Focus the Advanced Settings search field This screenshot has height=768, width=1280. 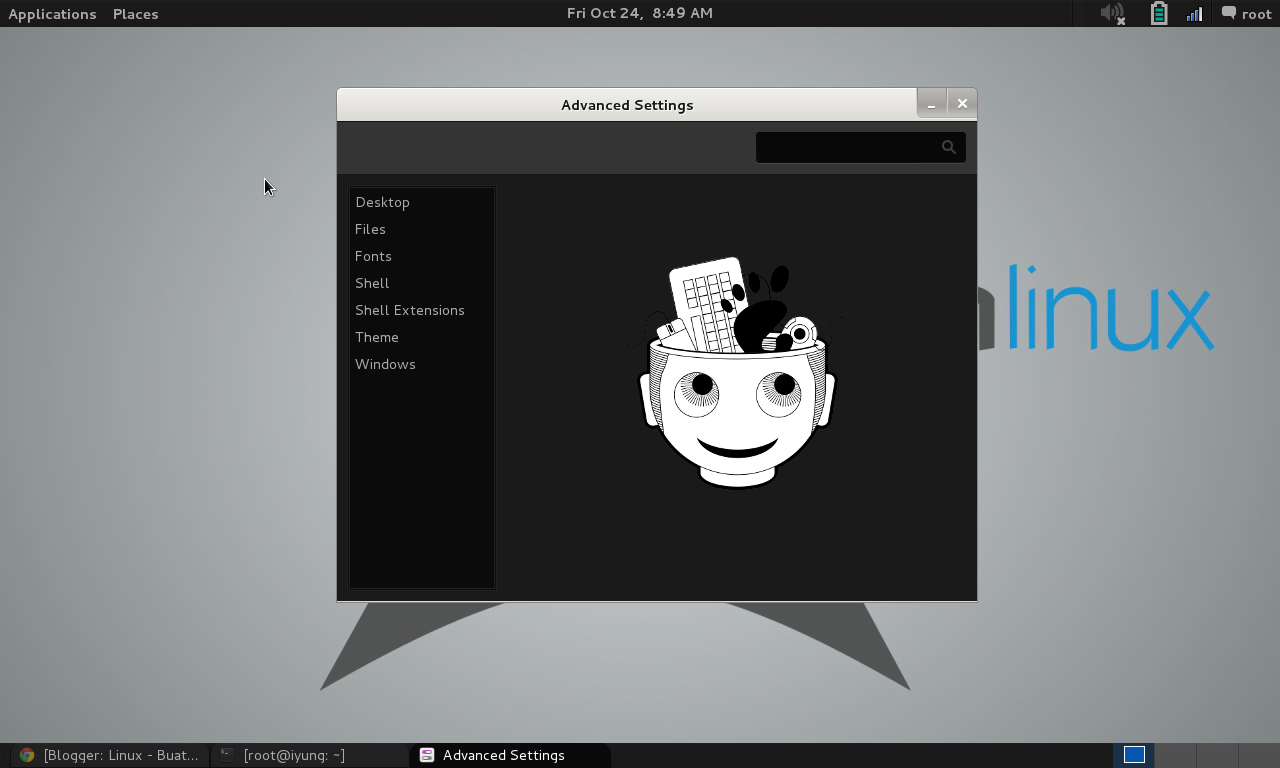click(860, 147)
